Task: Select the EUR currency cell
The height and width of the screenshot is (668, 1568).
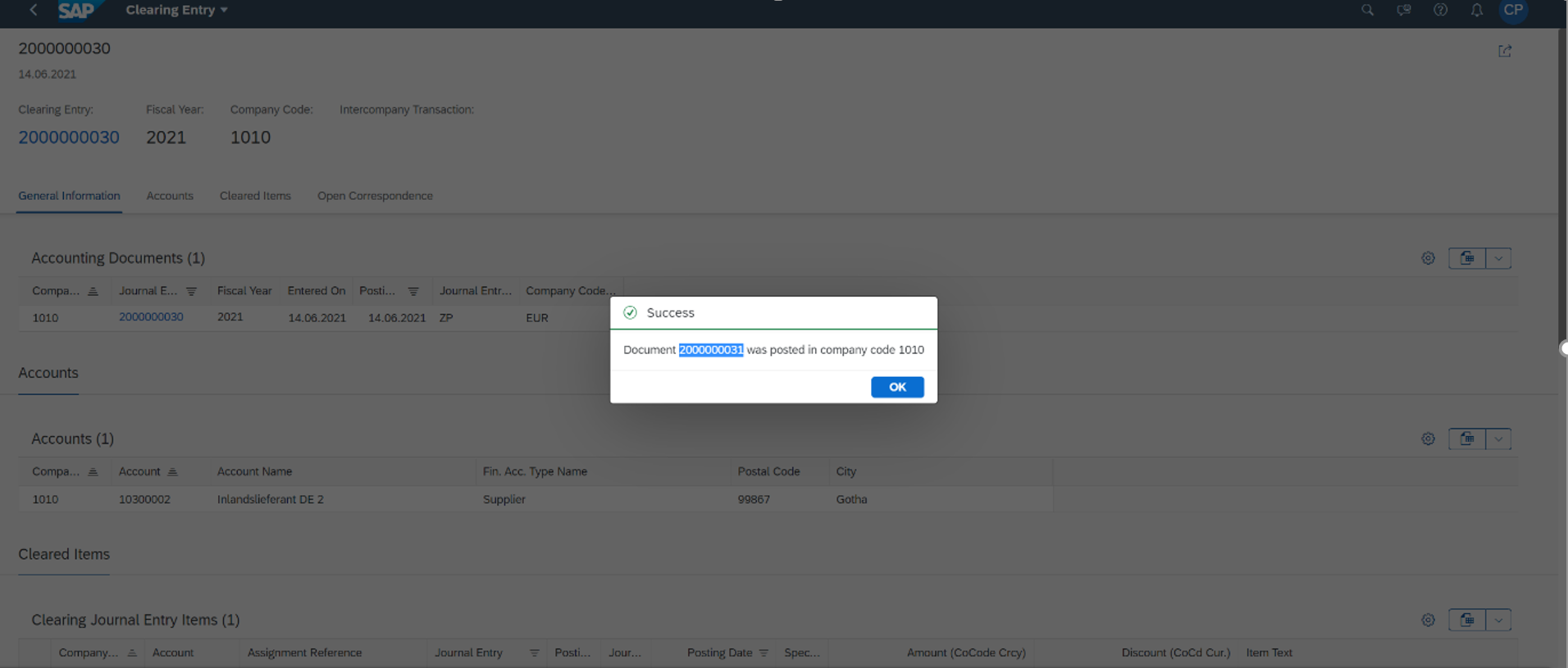Action: coord(537,318)
